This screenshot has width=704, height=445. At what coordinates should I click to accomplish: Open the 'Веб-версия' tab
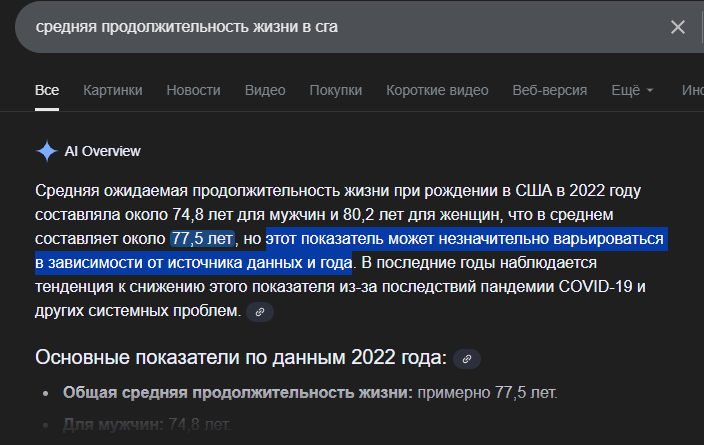(550, 90)
